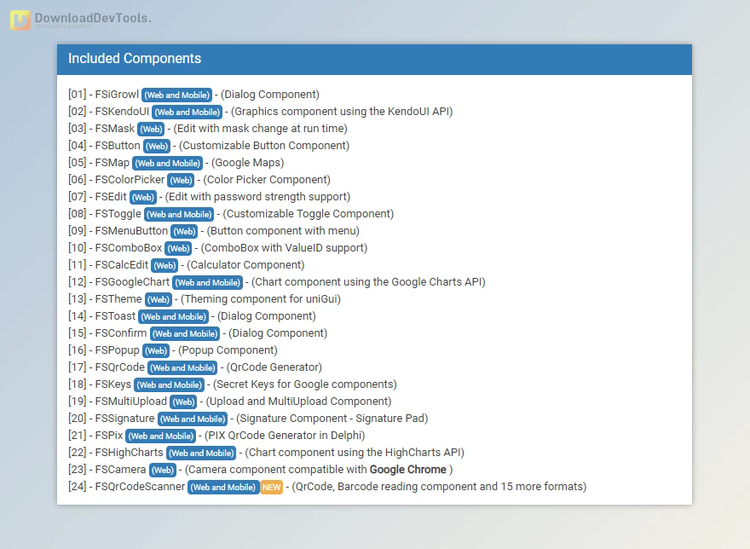Click the Web badge beside FSCalcEdit
750x549 pixels.
[165, 265]
